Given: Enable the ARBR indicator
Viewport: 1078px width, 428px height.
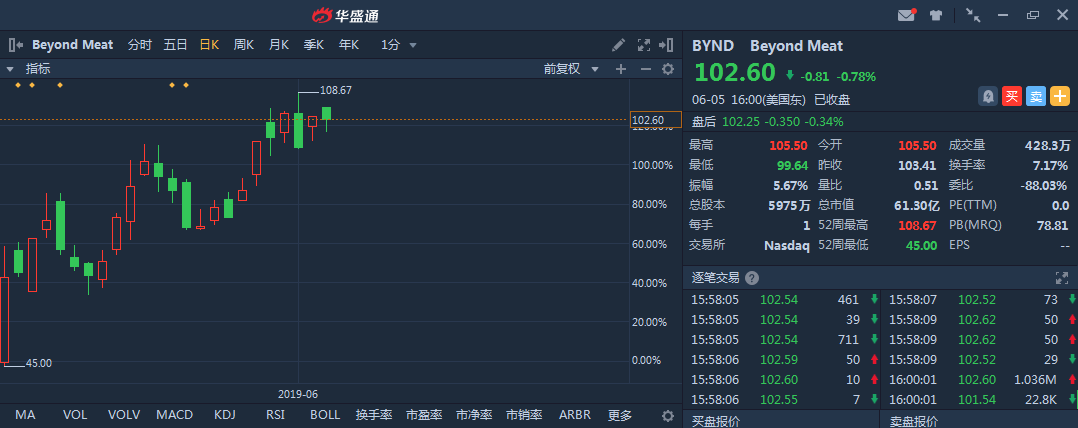Looking at the screenshot, I should 575,415.
